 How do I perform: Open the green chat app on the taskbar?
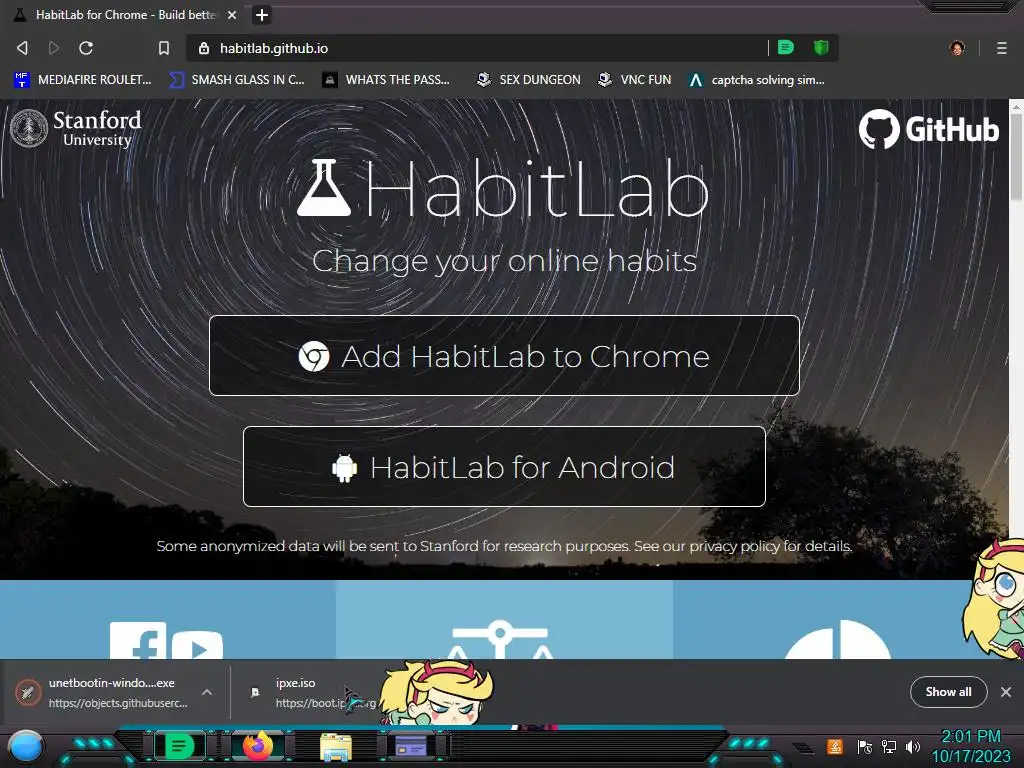(x=179, y=746)
